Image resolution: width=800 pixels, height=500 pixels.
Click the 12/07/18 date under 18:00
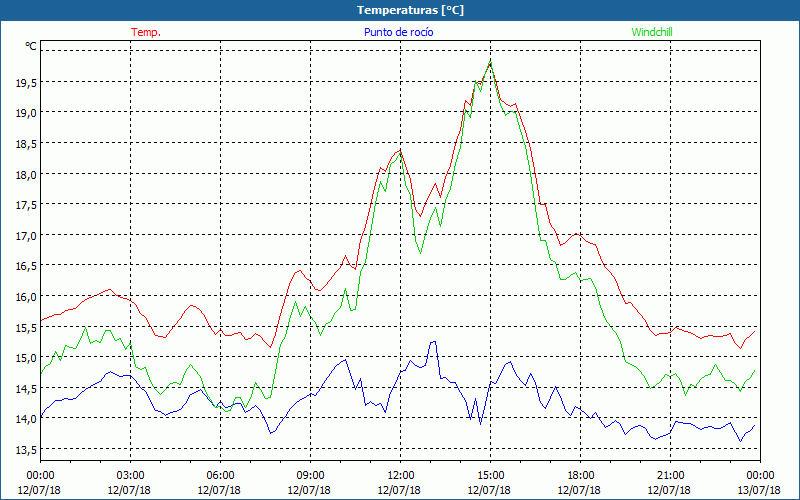pyautogui.click(x=579, y=490)
